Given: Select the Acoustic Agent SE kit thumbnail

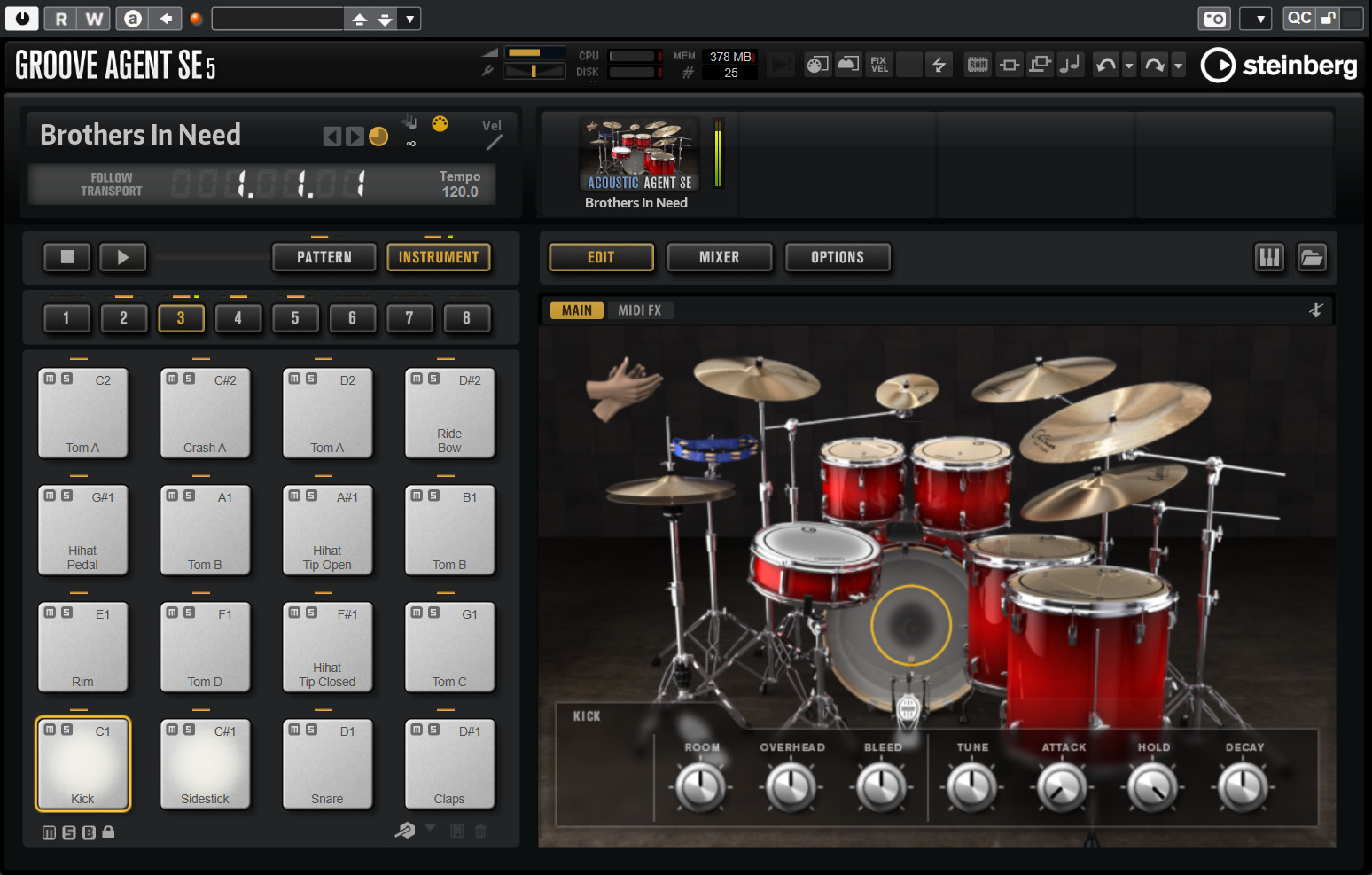Looking at the screenshot, I should (639, 154).
